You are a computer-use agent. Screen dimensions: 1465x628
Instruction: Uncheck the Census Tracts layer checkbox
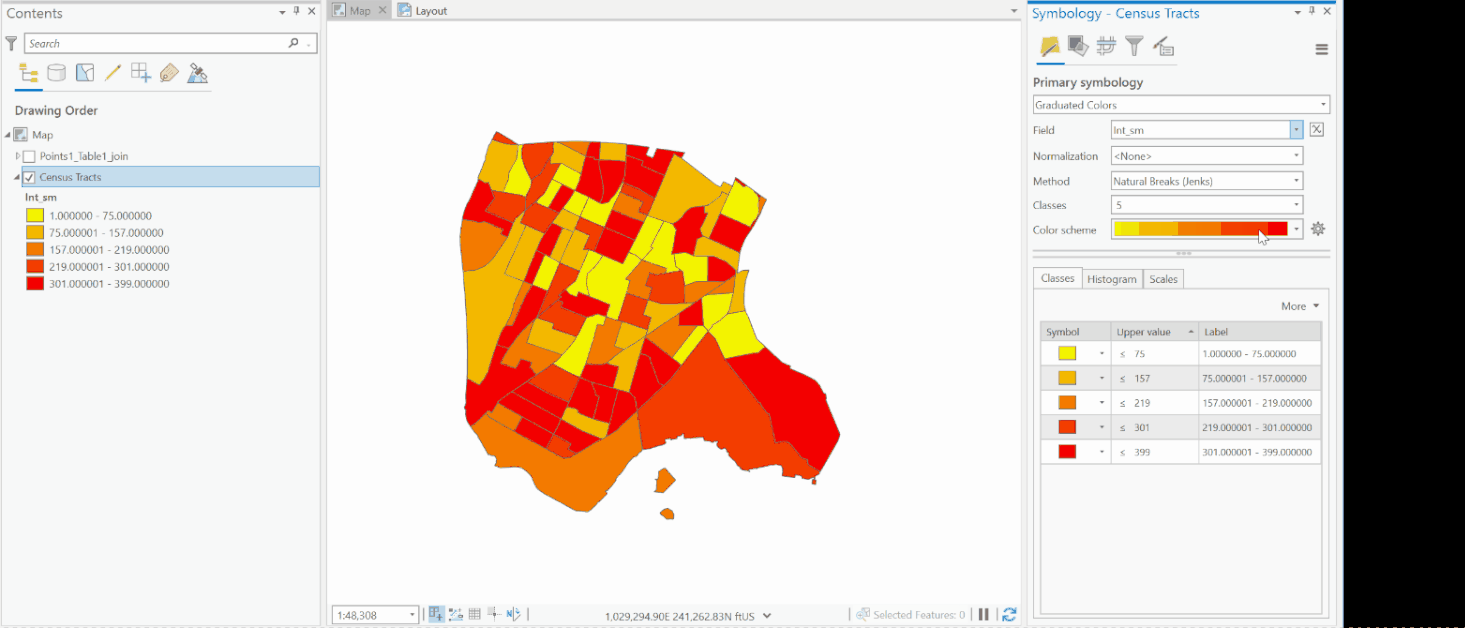[29, 177]
